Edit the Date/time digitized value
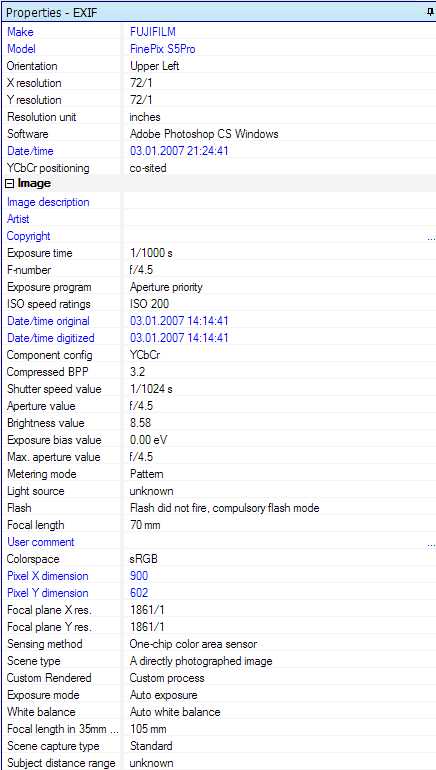 179,338
